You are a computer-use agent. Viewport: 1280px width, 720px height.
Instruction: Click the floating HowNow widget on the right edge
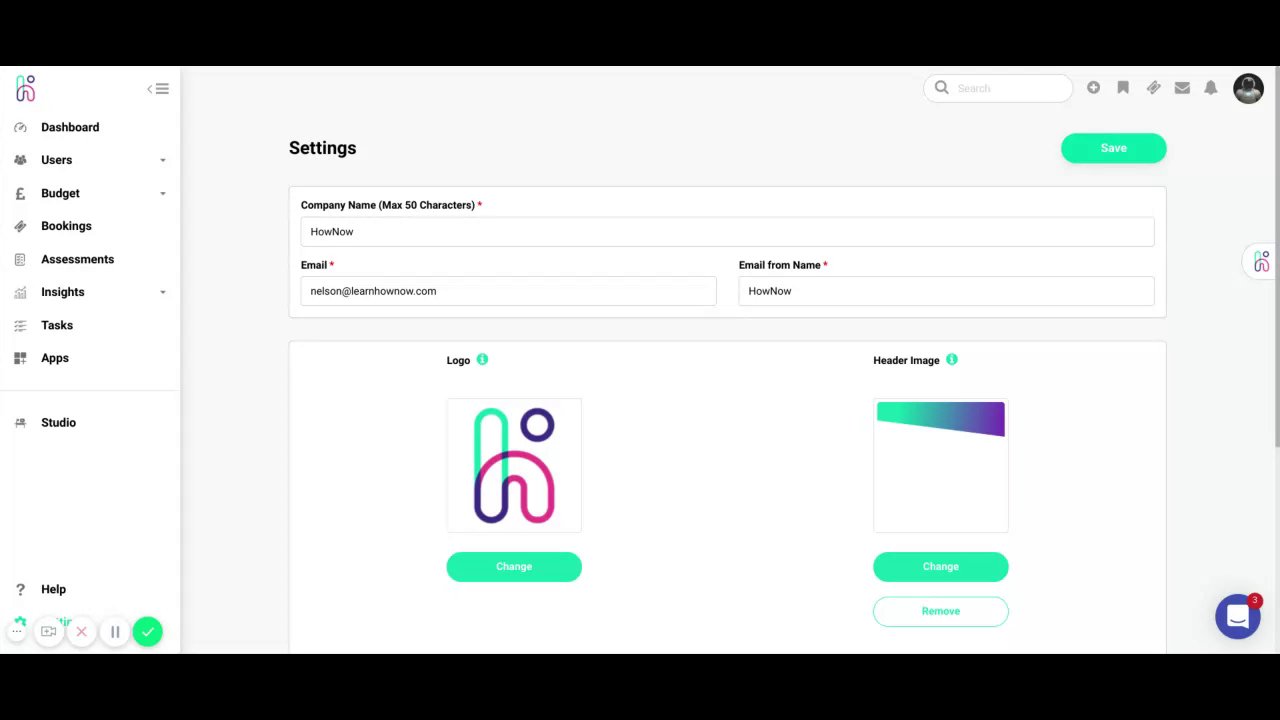click(1260, 261)
